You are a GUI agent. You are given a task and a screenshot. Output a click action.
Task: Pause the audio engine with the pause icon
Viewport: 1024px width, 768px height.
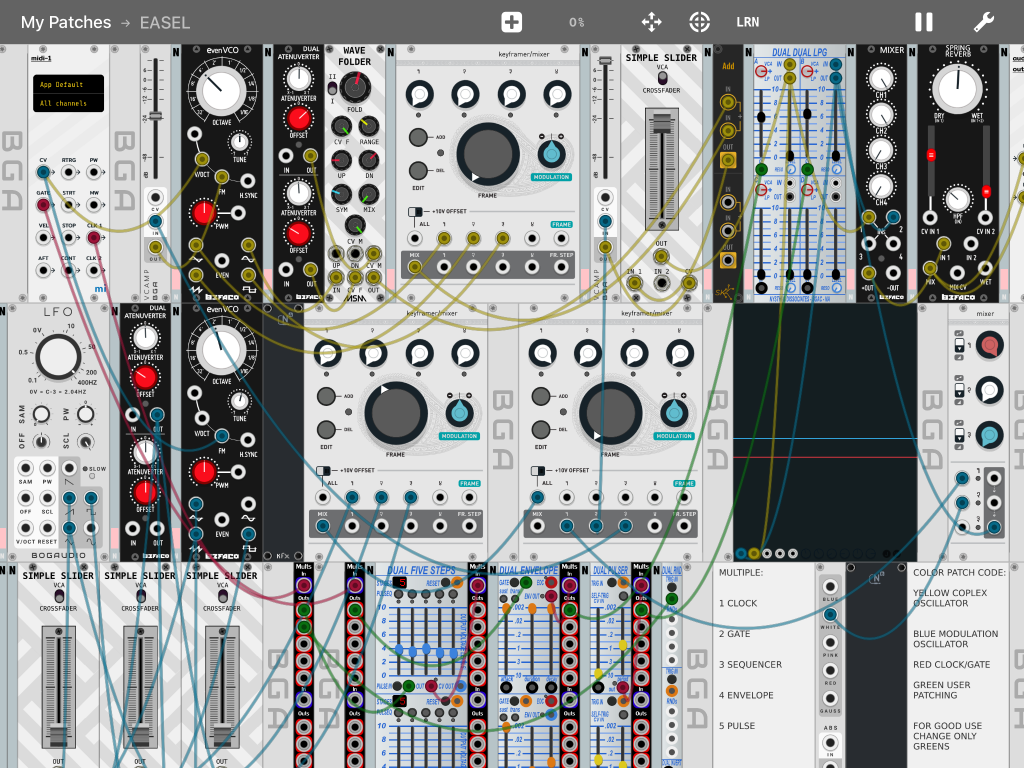[923, 22]
